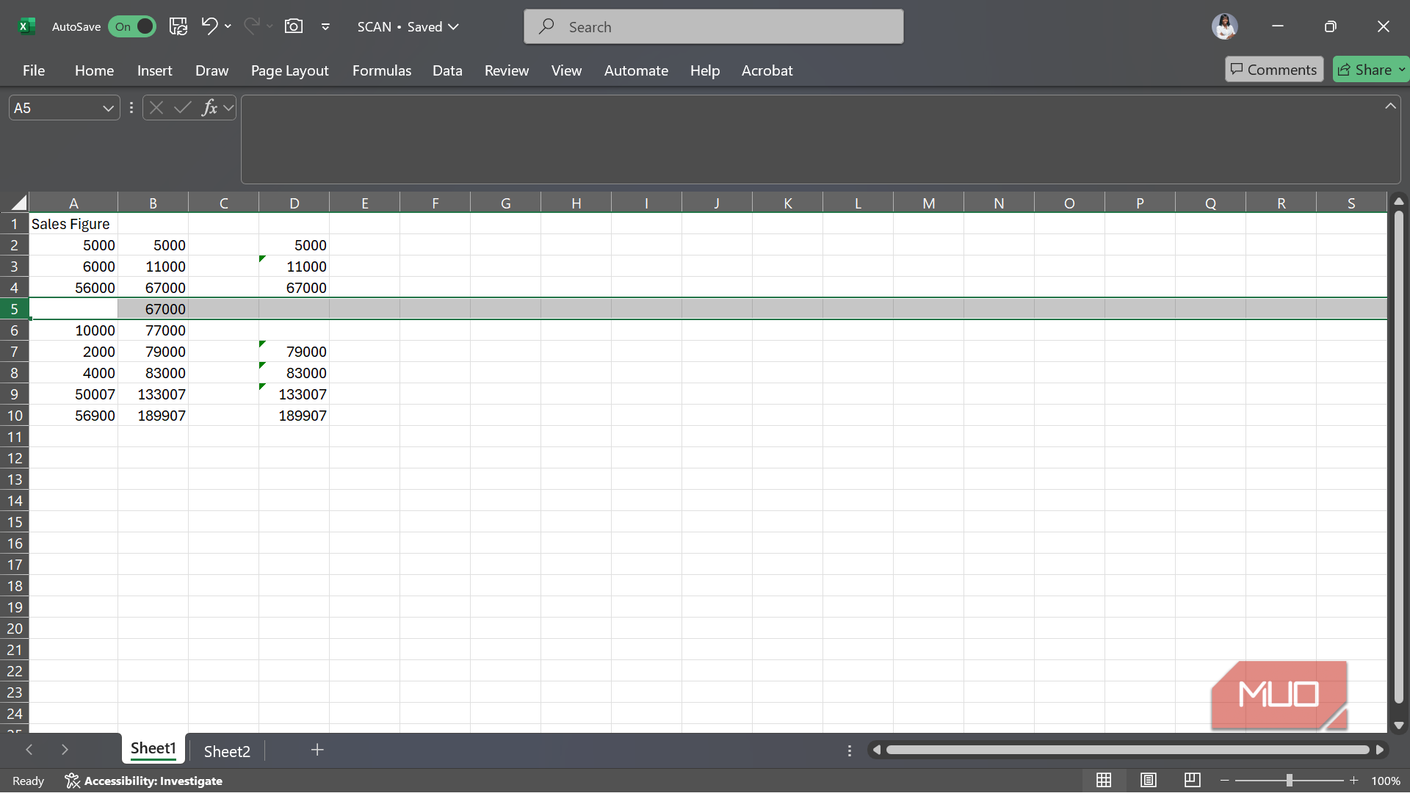Open the Undo history dropdown arrow
The image size is (1410, 793).
(228, 27)
